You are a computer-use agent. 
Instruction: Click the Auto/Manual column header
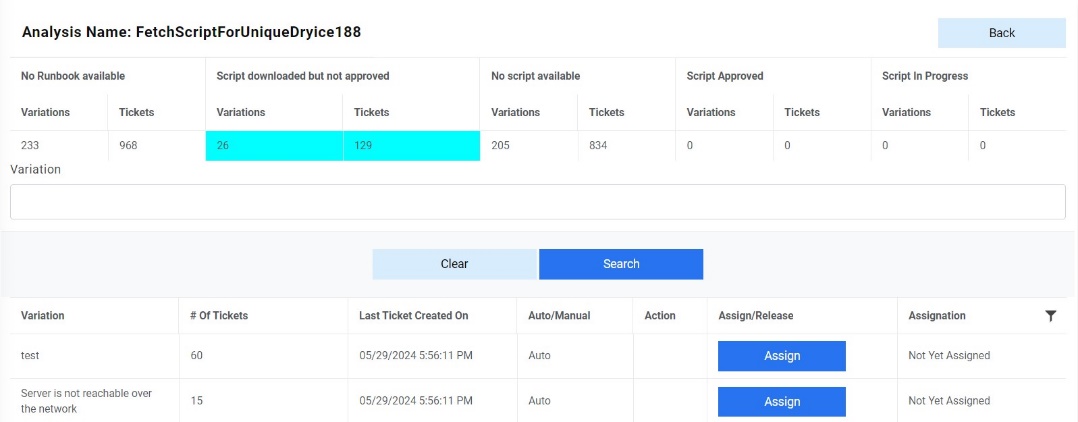tap(559, 316)
